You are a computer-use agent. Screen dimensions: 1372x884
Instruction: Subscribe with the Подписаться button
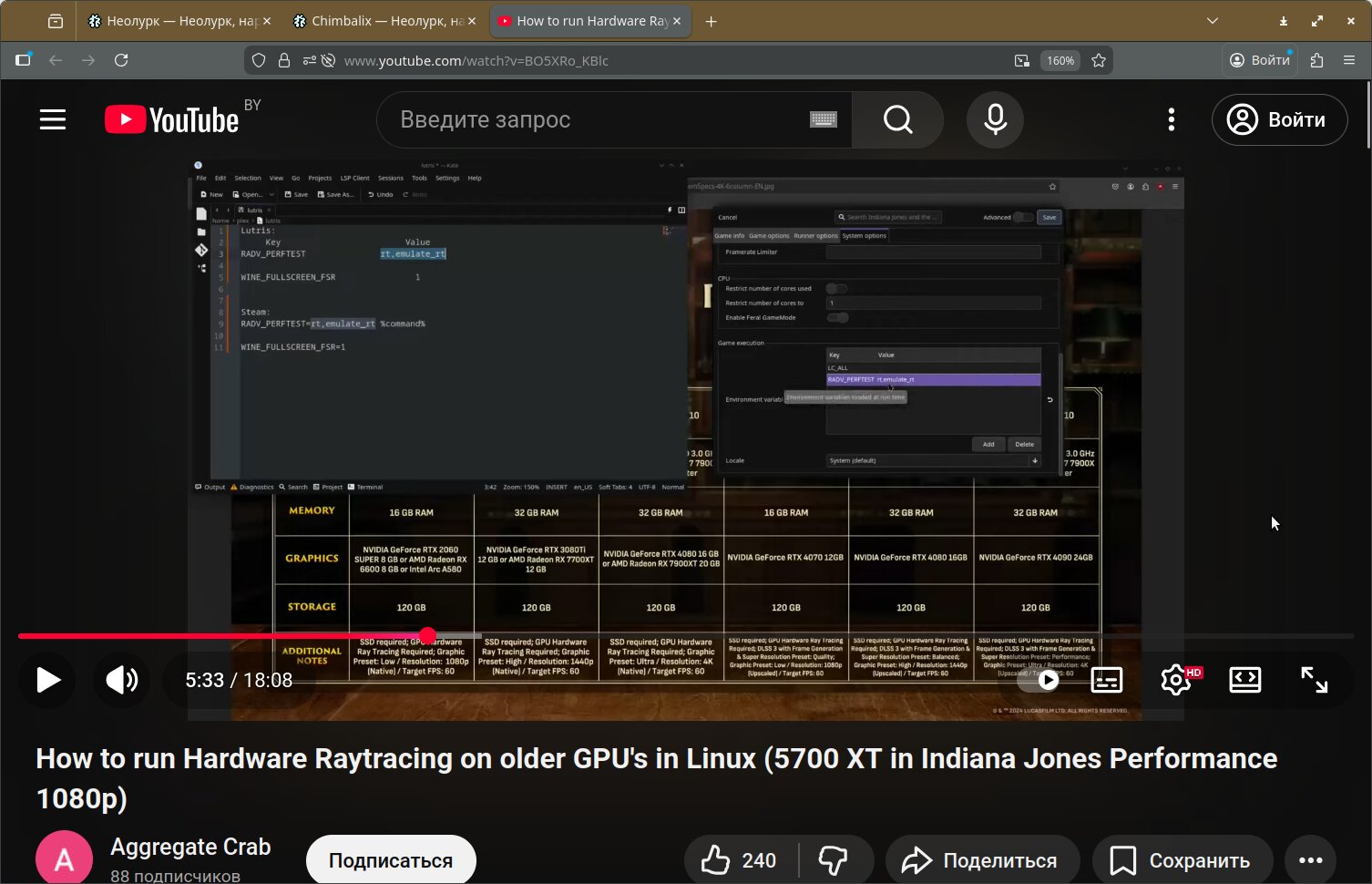(x=391, y=860)
